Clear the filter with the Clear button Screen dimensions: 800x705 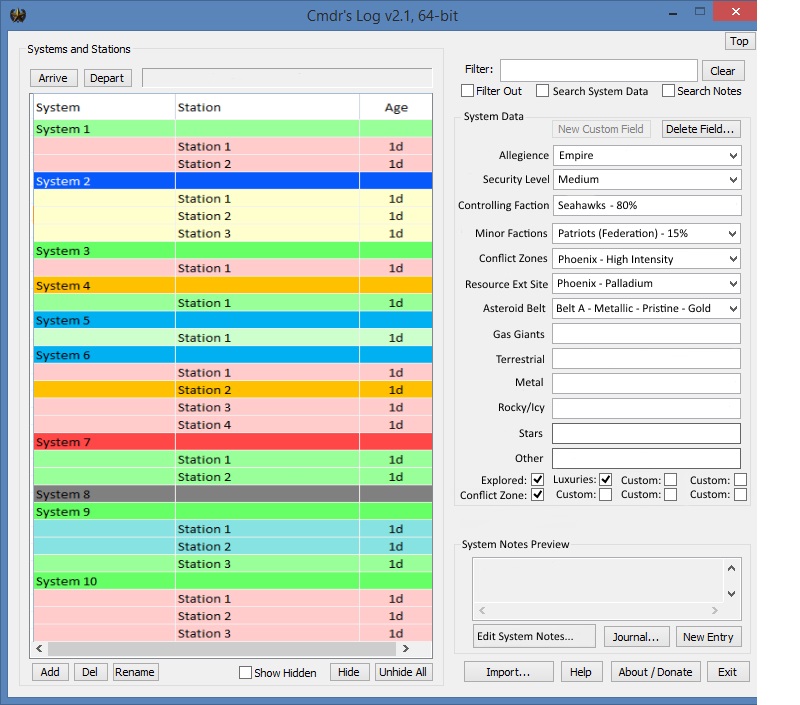(723, 71)
